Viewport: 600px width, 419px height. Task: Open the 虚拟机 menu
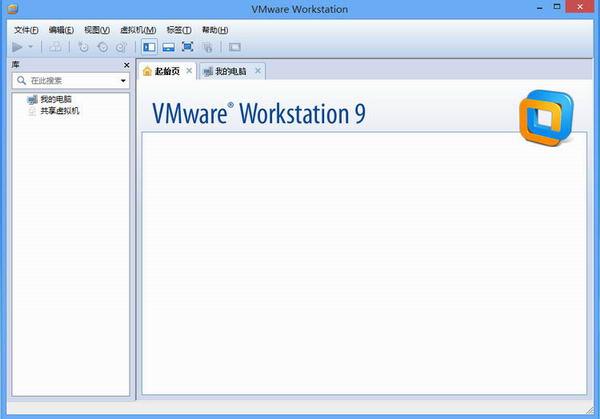pyautogui.click(x=136, y=30)
